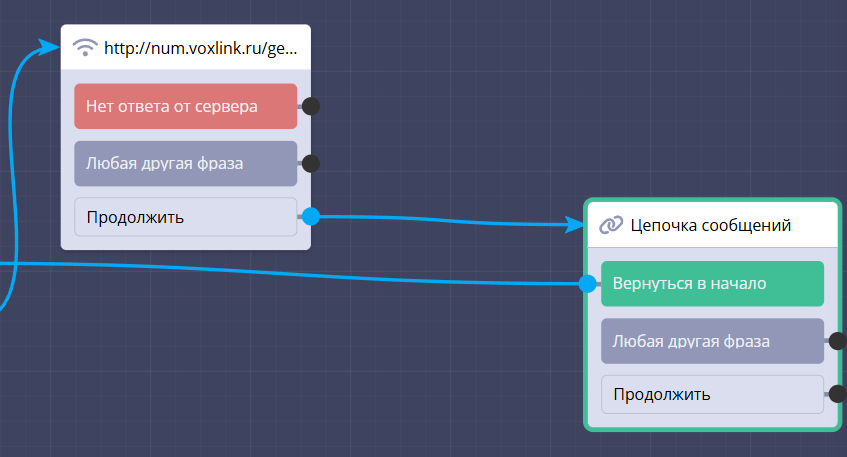847x457 pixels.
Task: Click blue connector dot left of Вернуться в начало
Action: (588, 284)
